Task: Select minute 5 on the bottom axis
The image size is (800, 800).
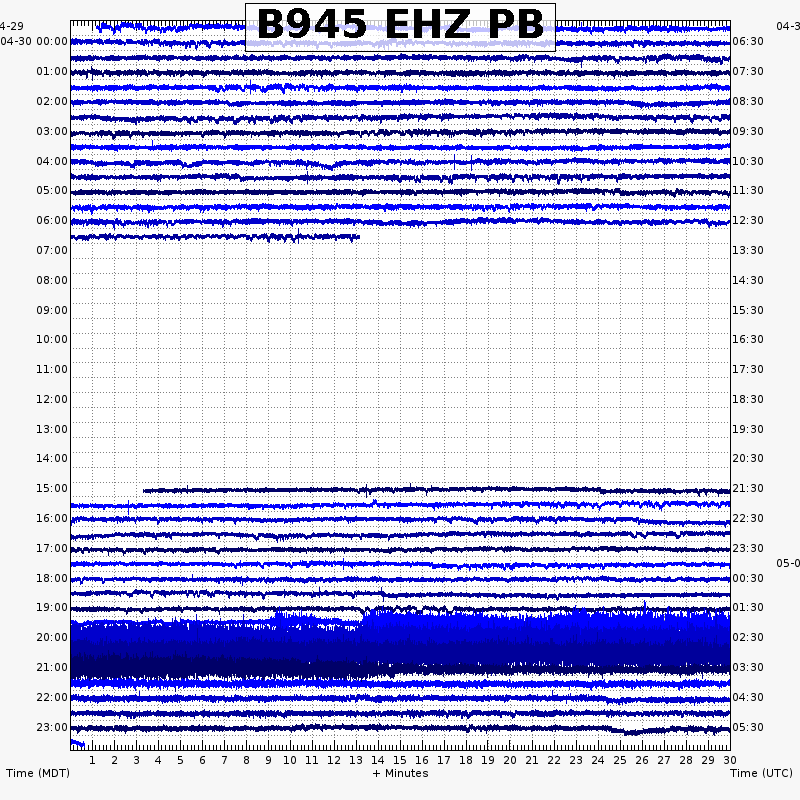Action: click(180, 760)
